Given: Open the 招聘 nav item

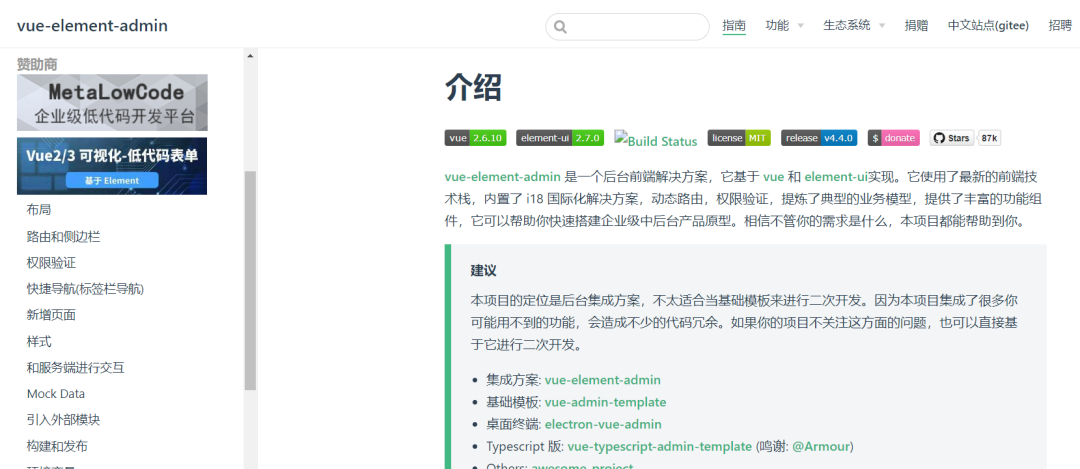Looking at the screenshot, I should click(1060, 25).
